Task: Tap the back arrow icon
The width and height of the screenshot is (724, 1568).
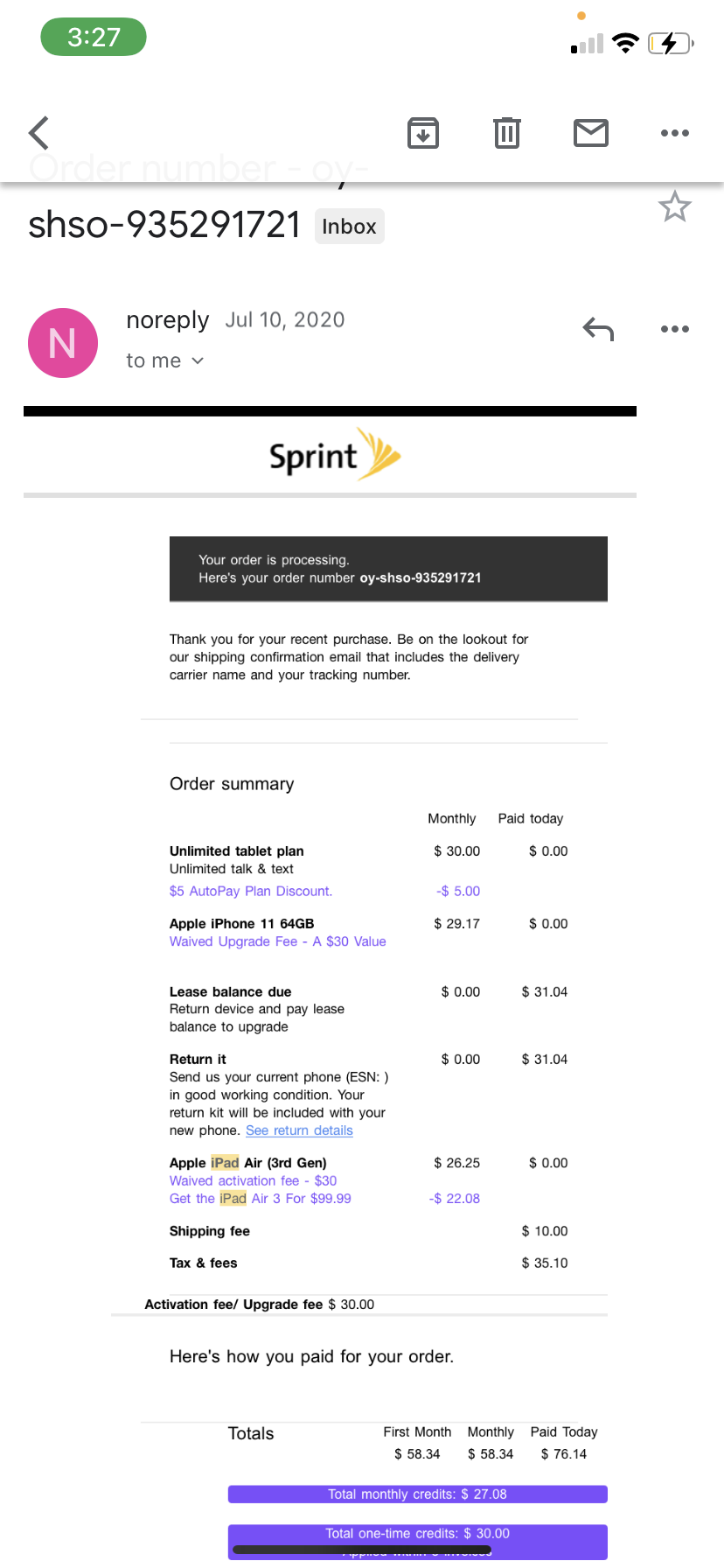Action: pos(39,133)
